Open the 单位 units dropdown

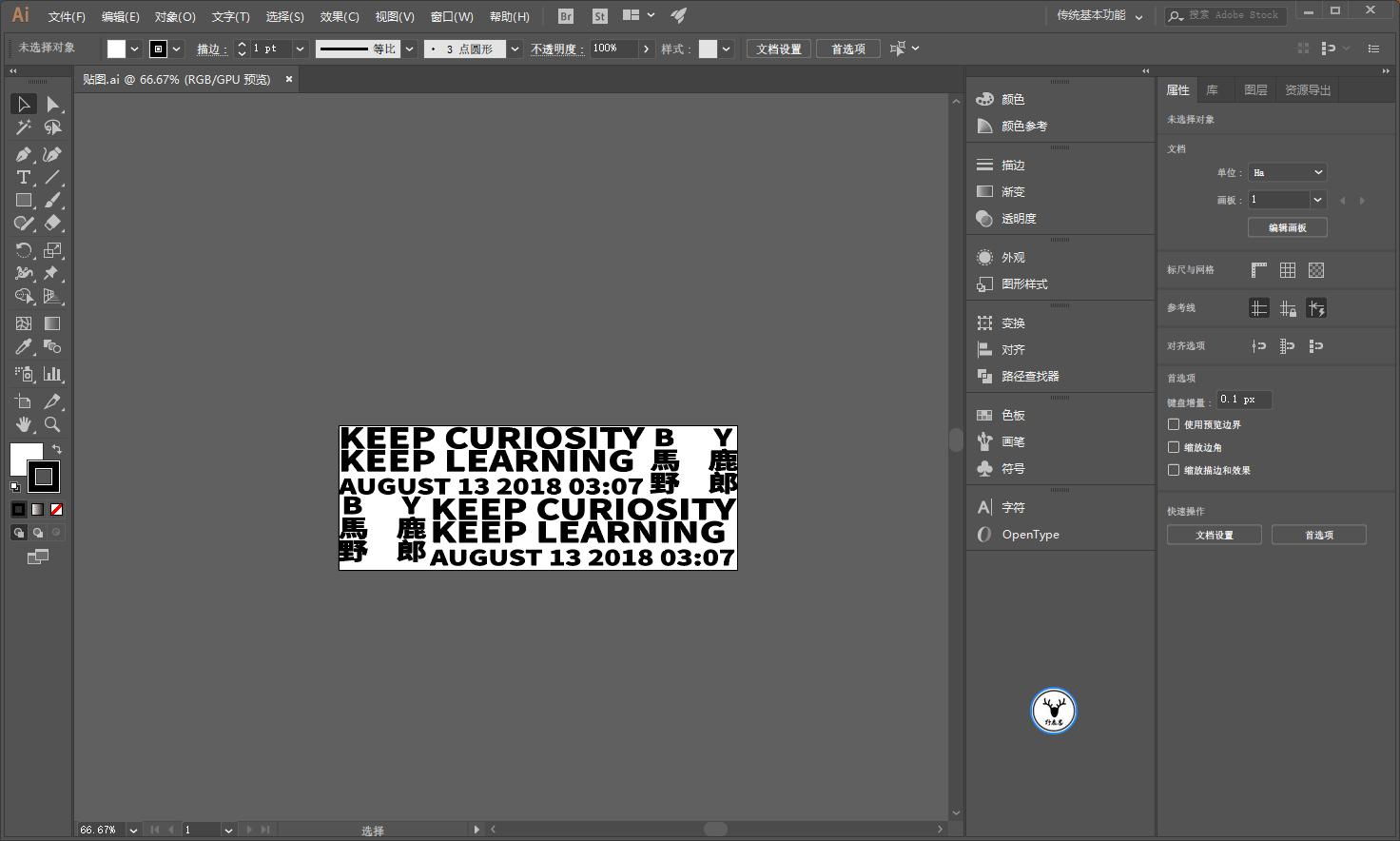click(x=1287, y=172)
